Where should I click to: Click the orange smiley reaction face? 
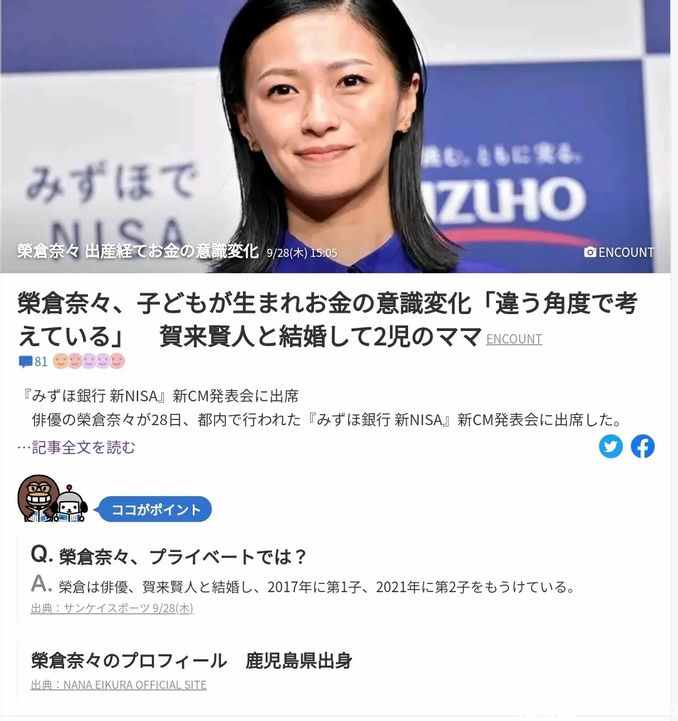click(x=60, y=361)
